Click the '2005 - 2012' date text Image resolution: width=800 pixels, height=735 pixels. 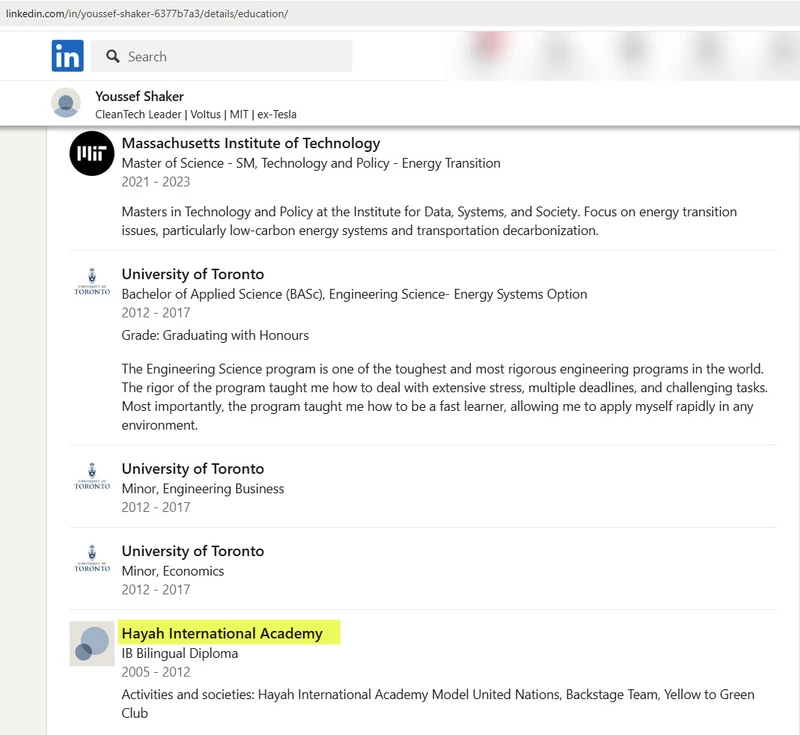coord(156,672)
